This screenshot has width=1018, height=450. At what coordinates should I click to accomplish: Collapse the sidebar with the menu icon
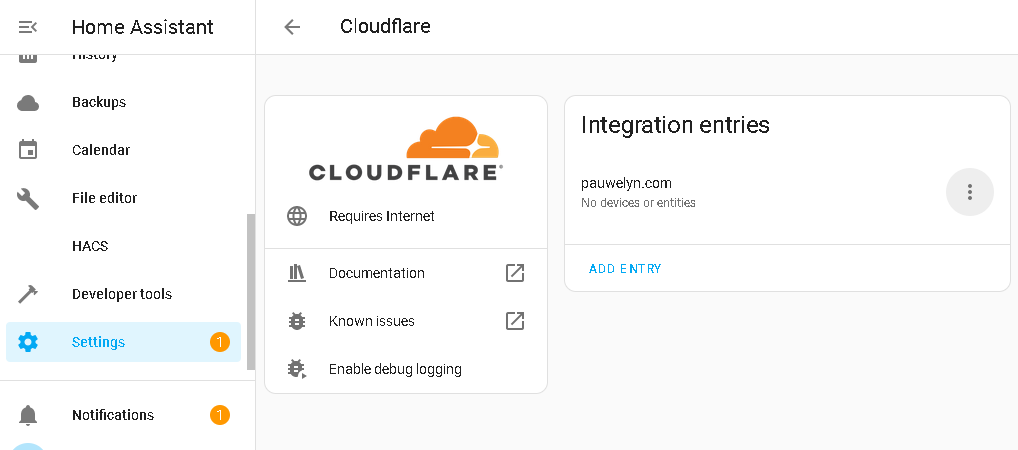click(x=27, y=27)
